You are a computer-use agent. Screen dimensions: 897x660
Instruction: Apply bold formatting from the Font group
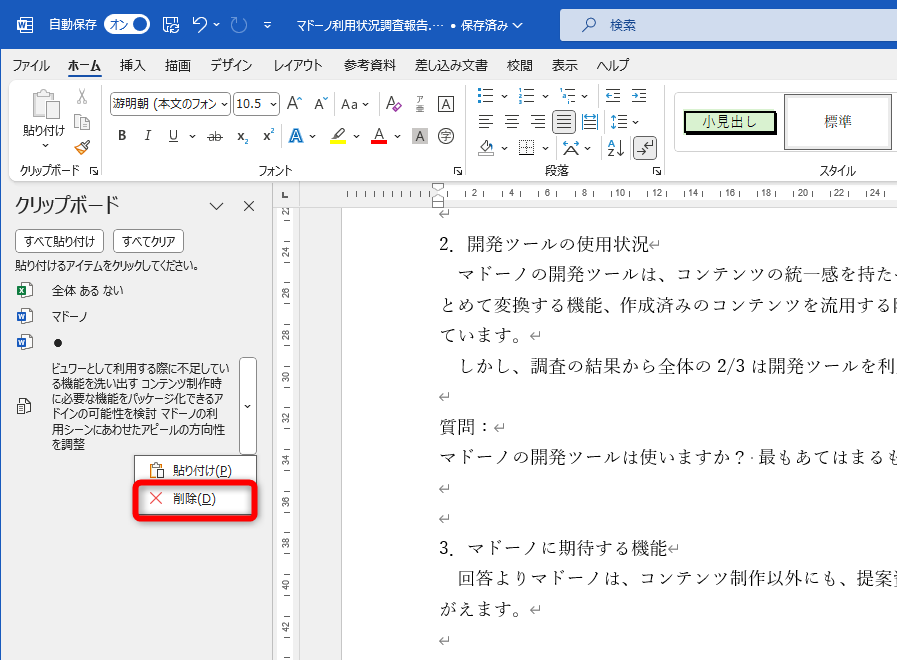(x=122, y=136)
